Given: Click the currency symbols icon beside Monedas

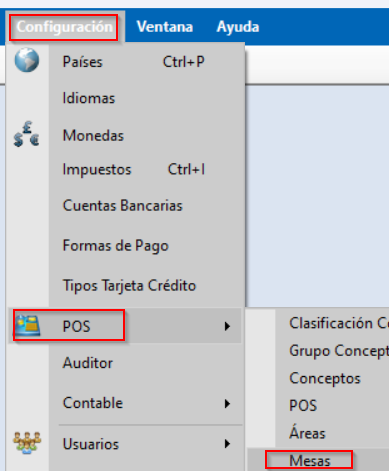Looking at the screenshot, I should point(26,134).
